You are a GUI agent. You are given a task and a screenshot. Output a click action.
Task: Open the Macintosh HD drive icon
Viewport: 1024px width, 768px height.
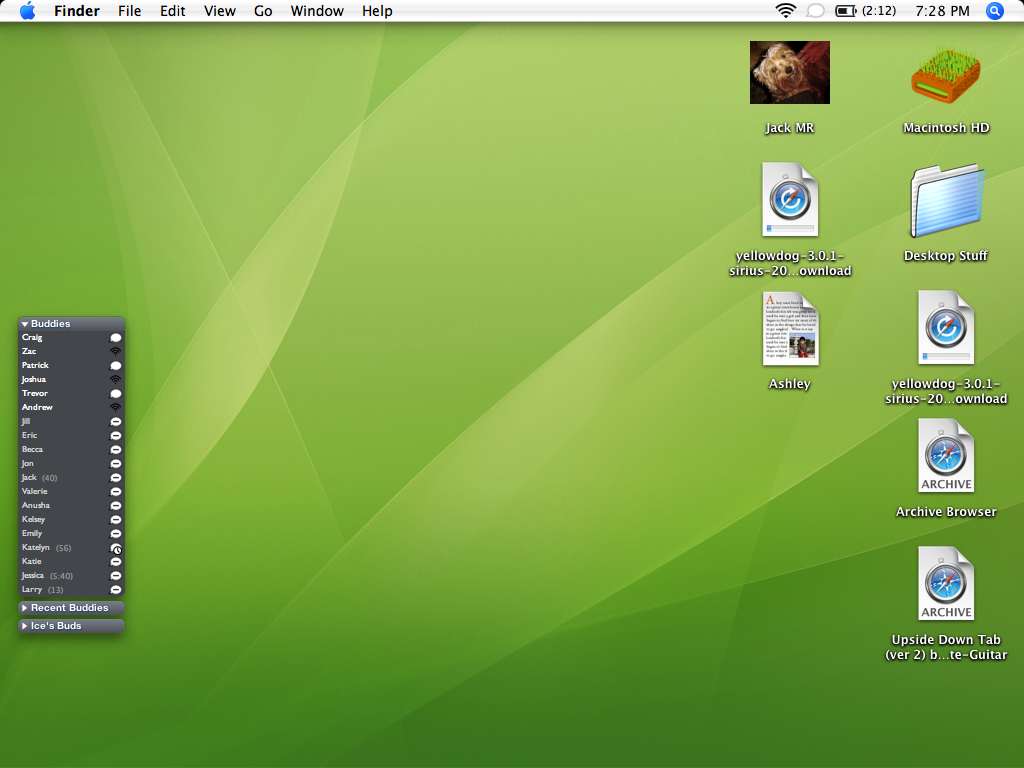(x=946, y=76)
